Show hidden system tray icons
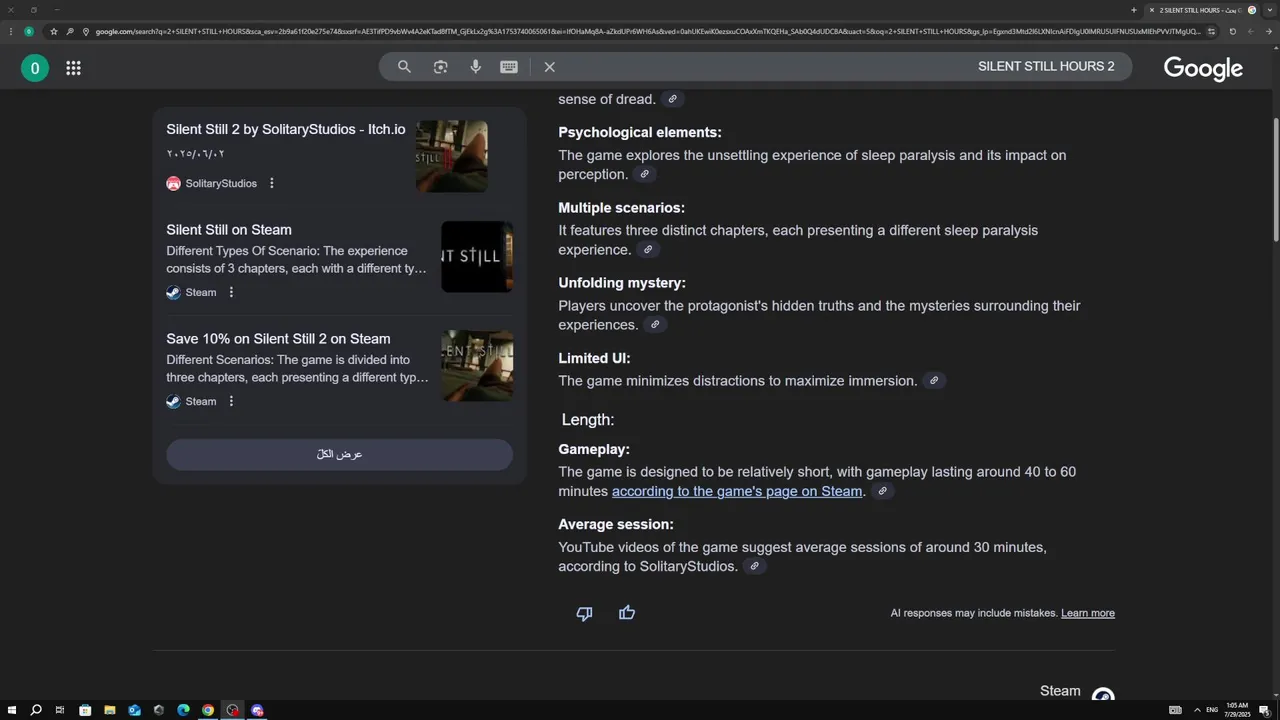This screenshot has height=720, width=1280. coord(1197,710)
